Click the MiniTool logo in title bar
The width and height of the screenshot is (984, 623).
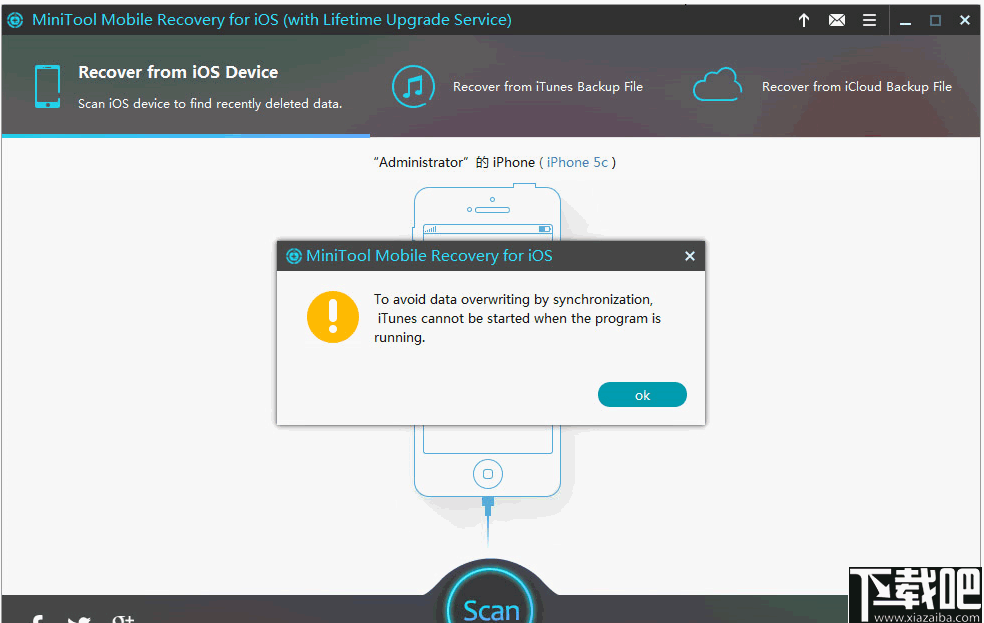14,19
